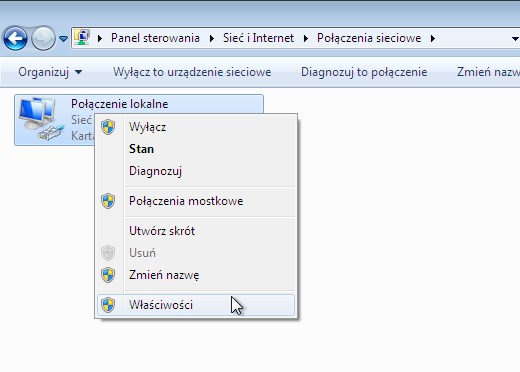Click Sieć i Internet breadcrumb link
Image resolution: width=520 pixels, height=372 pixels.
coord(258,38)
